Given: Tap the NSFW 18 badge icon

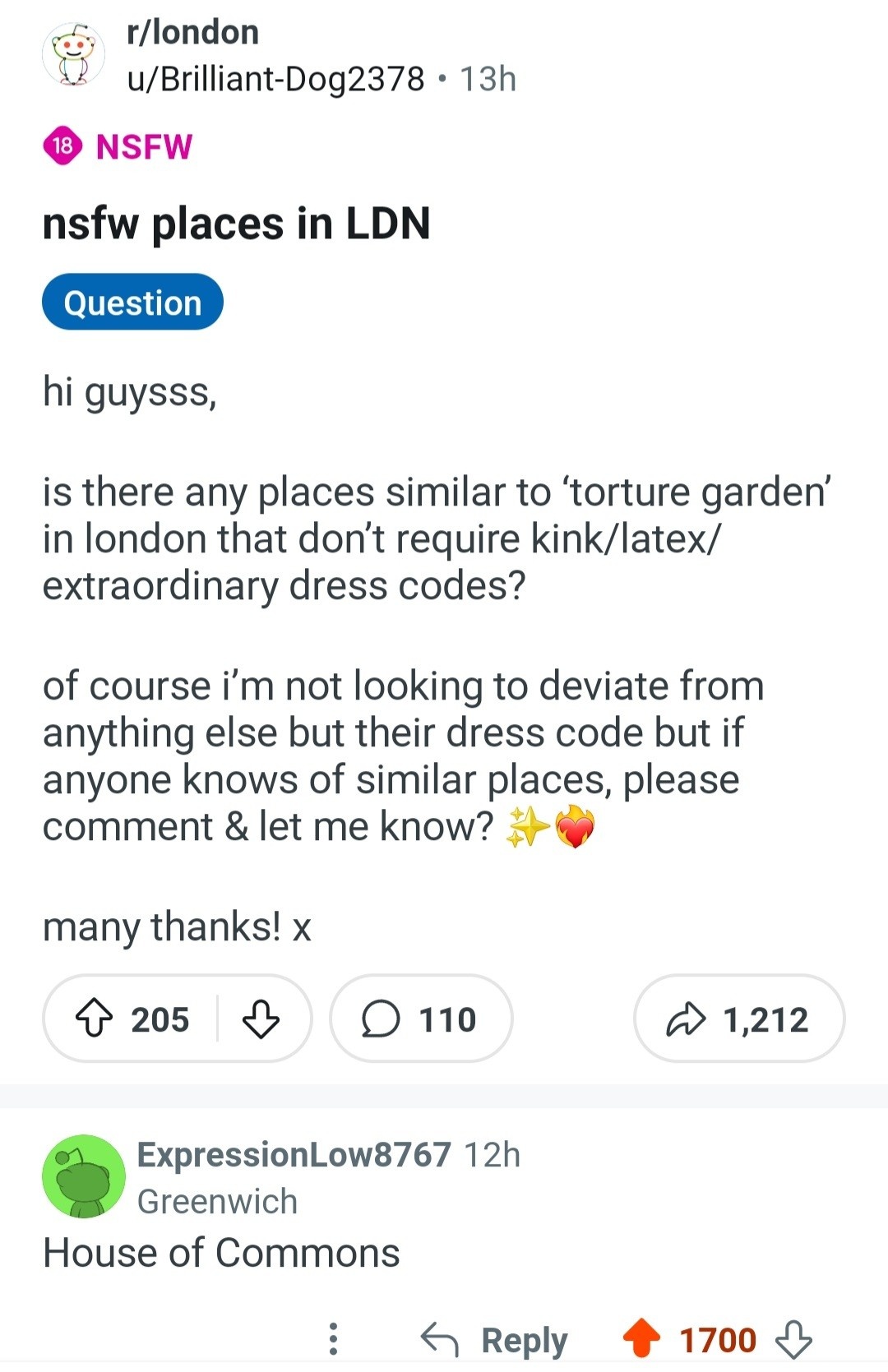Looking at the screenshot, I should [x=62, y=146].
